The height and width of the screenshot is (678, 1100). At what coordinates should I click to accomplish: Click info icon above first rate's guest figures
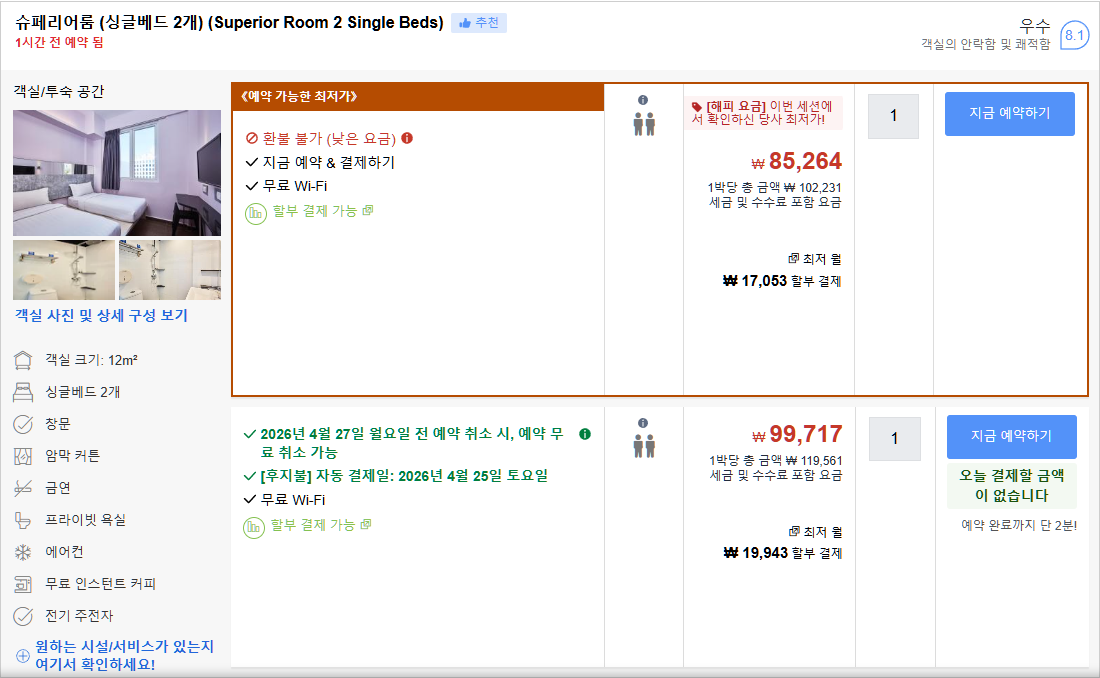643,100
